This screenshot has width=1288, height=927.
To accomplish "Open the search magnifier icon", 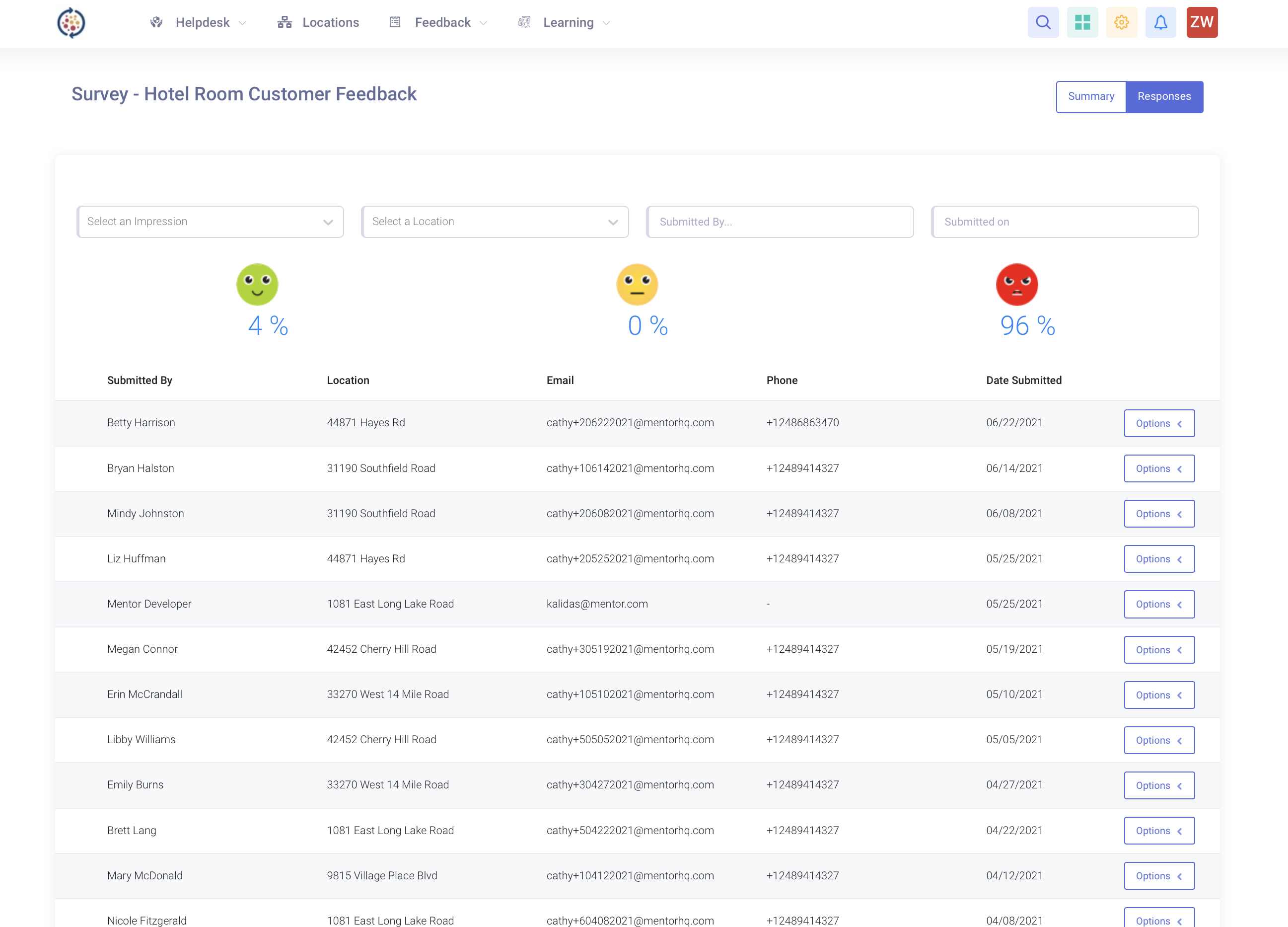I will click(x=1043, y=22).
